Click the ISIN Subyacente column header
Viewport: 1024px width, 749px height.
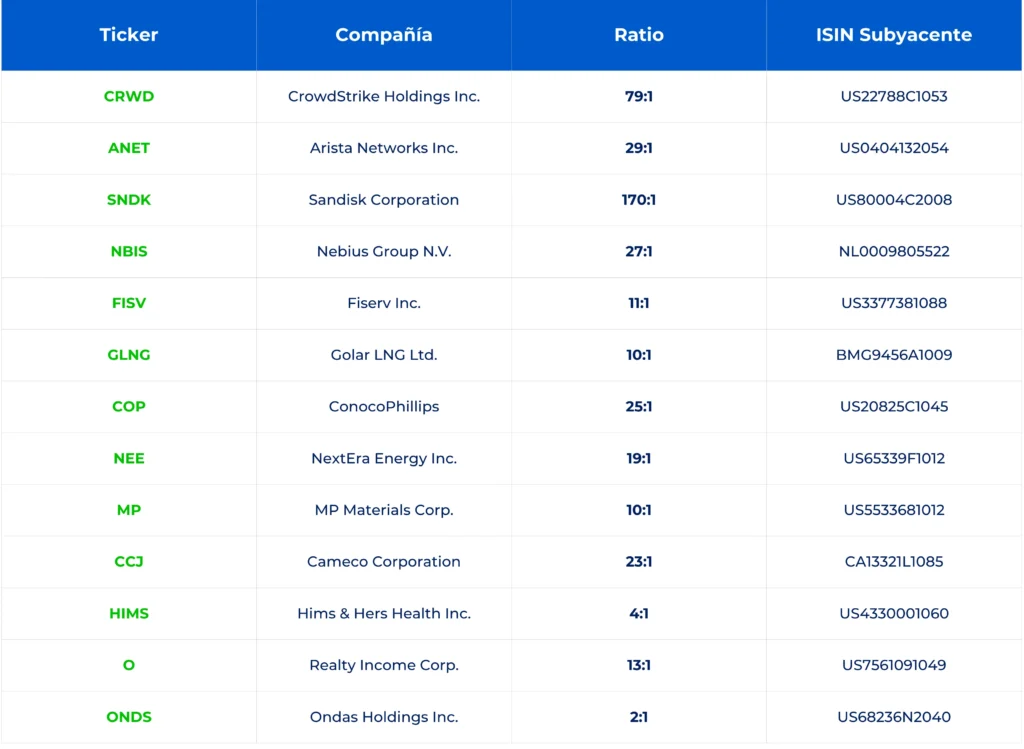click(894, 35)
